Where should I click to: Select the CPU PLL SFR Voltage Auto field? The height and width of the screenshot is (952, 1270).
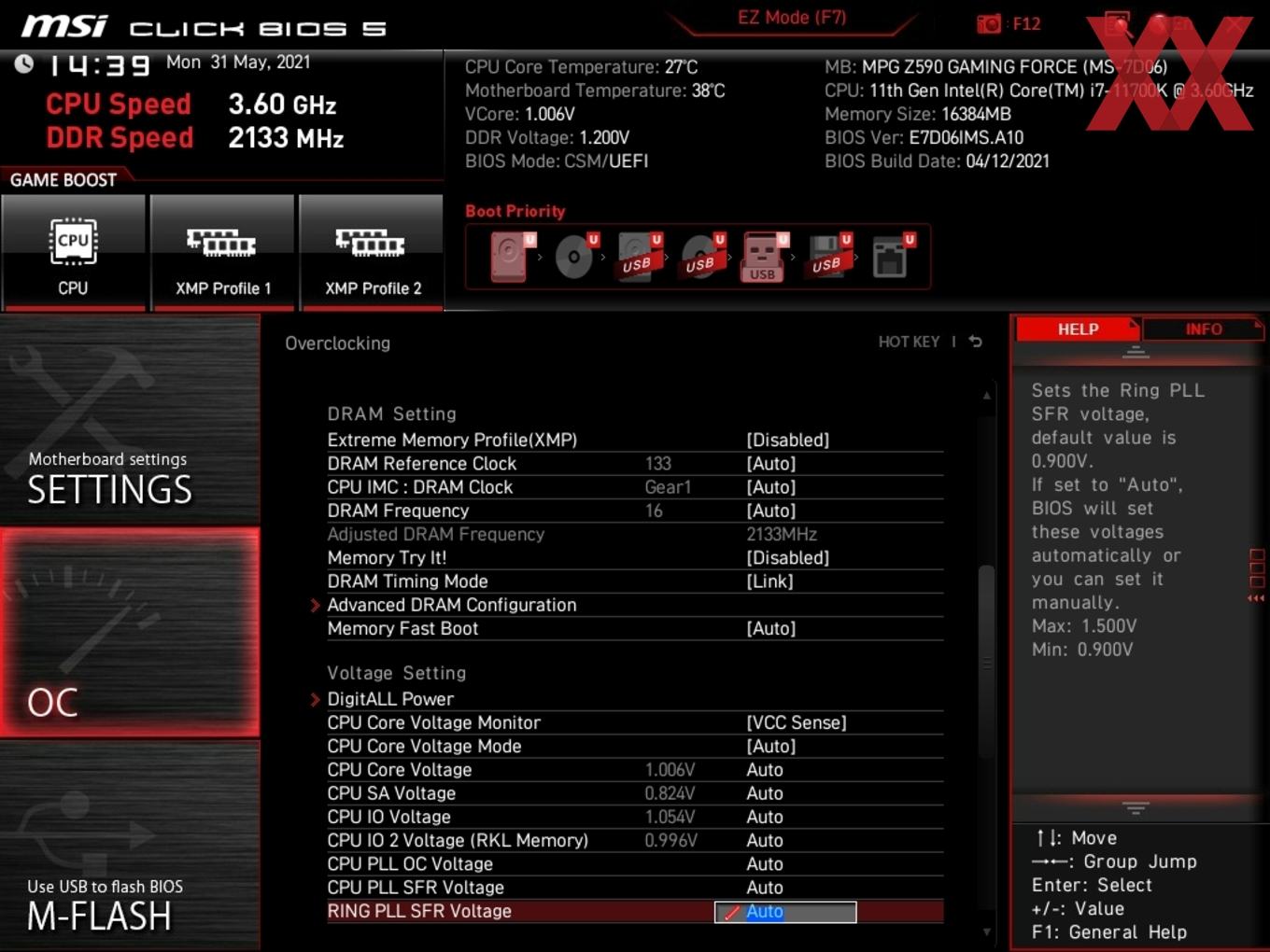(x=764, y=888)
